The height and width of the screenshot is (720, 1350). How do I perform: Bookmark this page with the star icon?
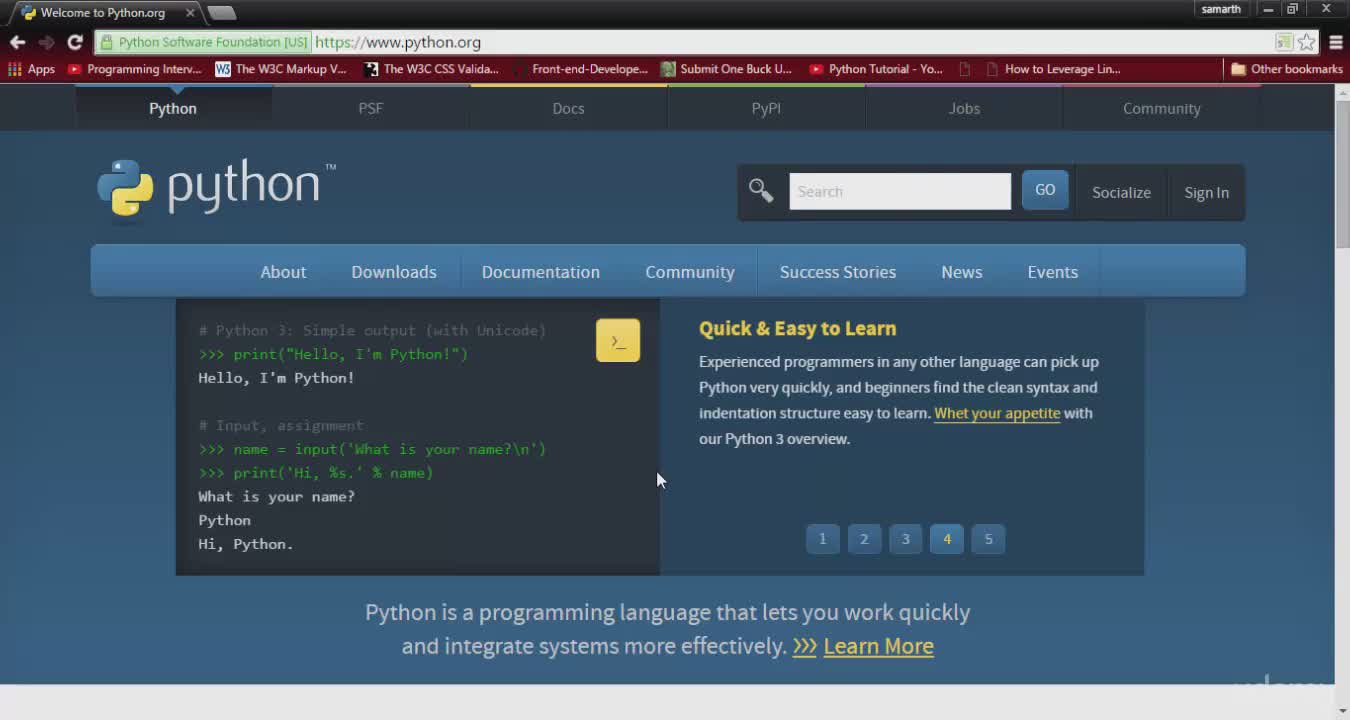(x=1306, y=42)
